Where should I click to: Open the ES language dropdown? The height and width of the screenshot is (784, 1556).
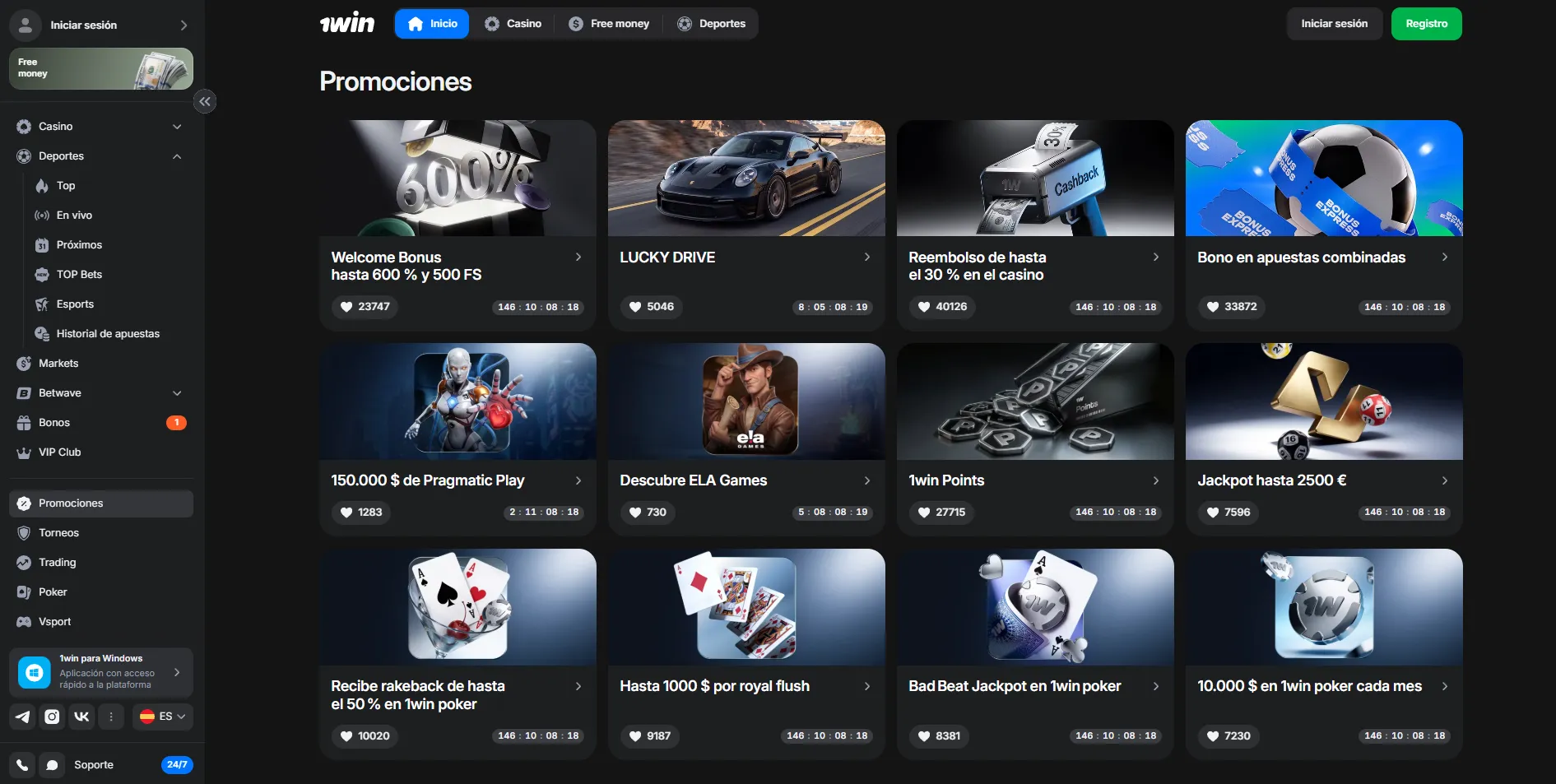[x=163, y=717]
